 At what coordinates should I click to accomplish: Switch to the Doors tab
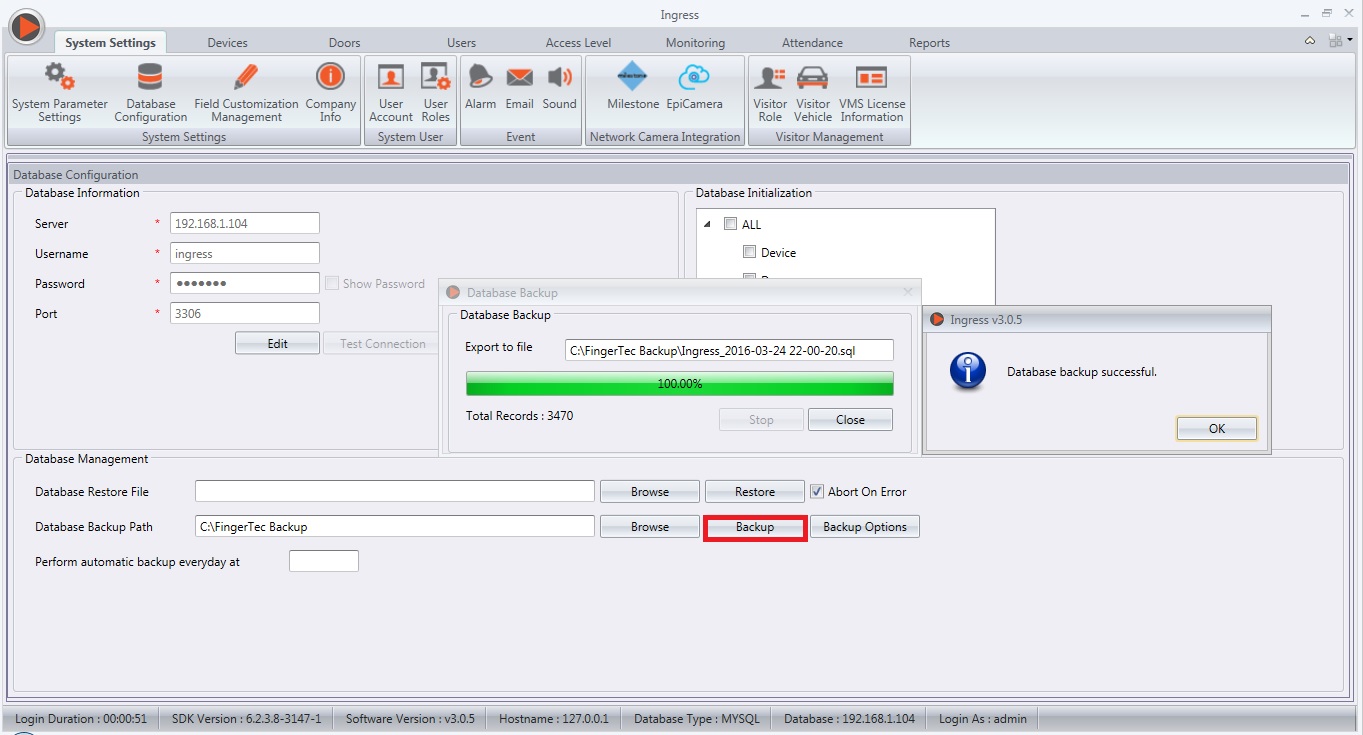344,43
